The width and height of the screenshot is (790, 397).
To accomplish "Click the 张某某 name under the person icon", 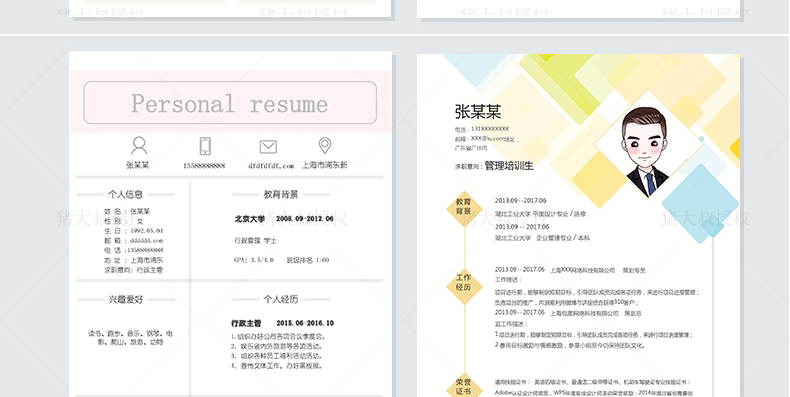I will 138,165.
